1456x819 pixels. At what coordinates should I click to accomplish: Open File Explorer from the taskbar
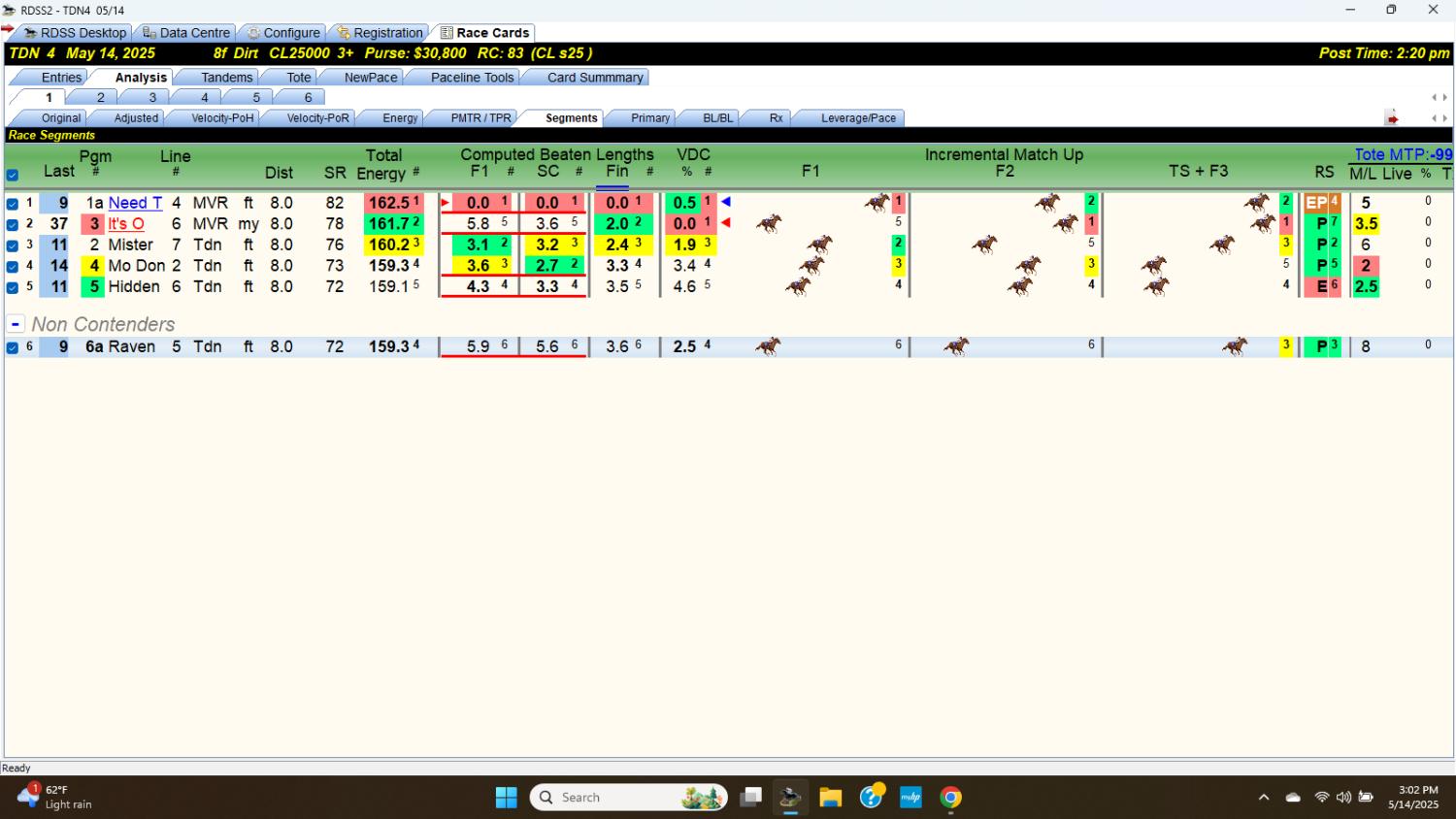point(831,798)
